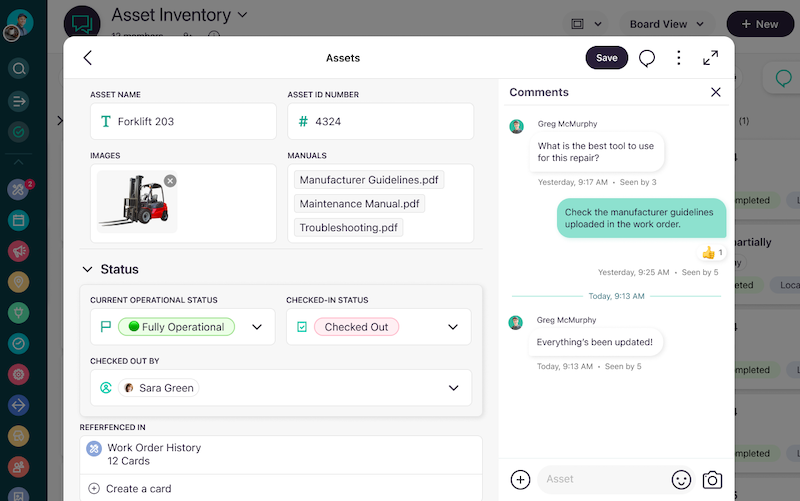Click the emoji smiley icon in comment box
Screen dimensions: 800x501
(681, 479)
